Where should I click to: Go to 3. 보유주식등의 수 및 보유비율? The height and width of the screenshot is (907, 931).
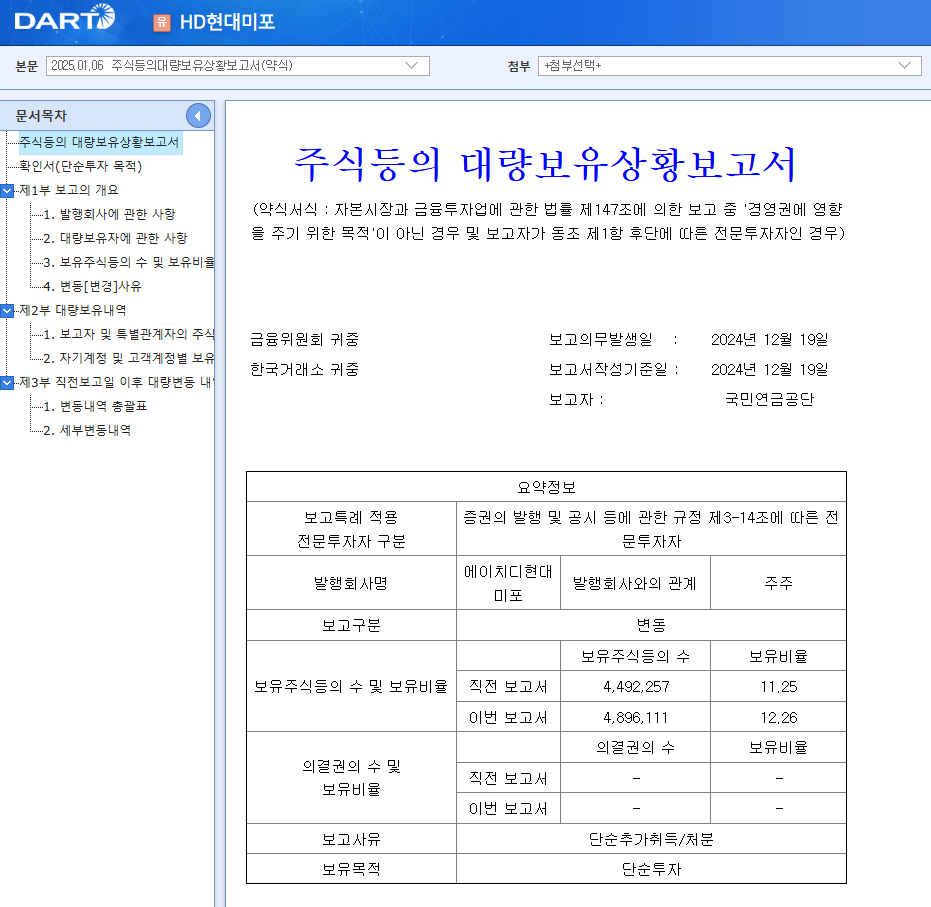click(128, 262)
